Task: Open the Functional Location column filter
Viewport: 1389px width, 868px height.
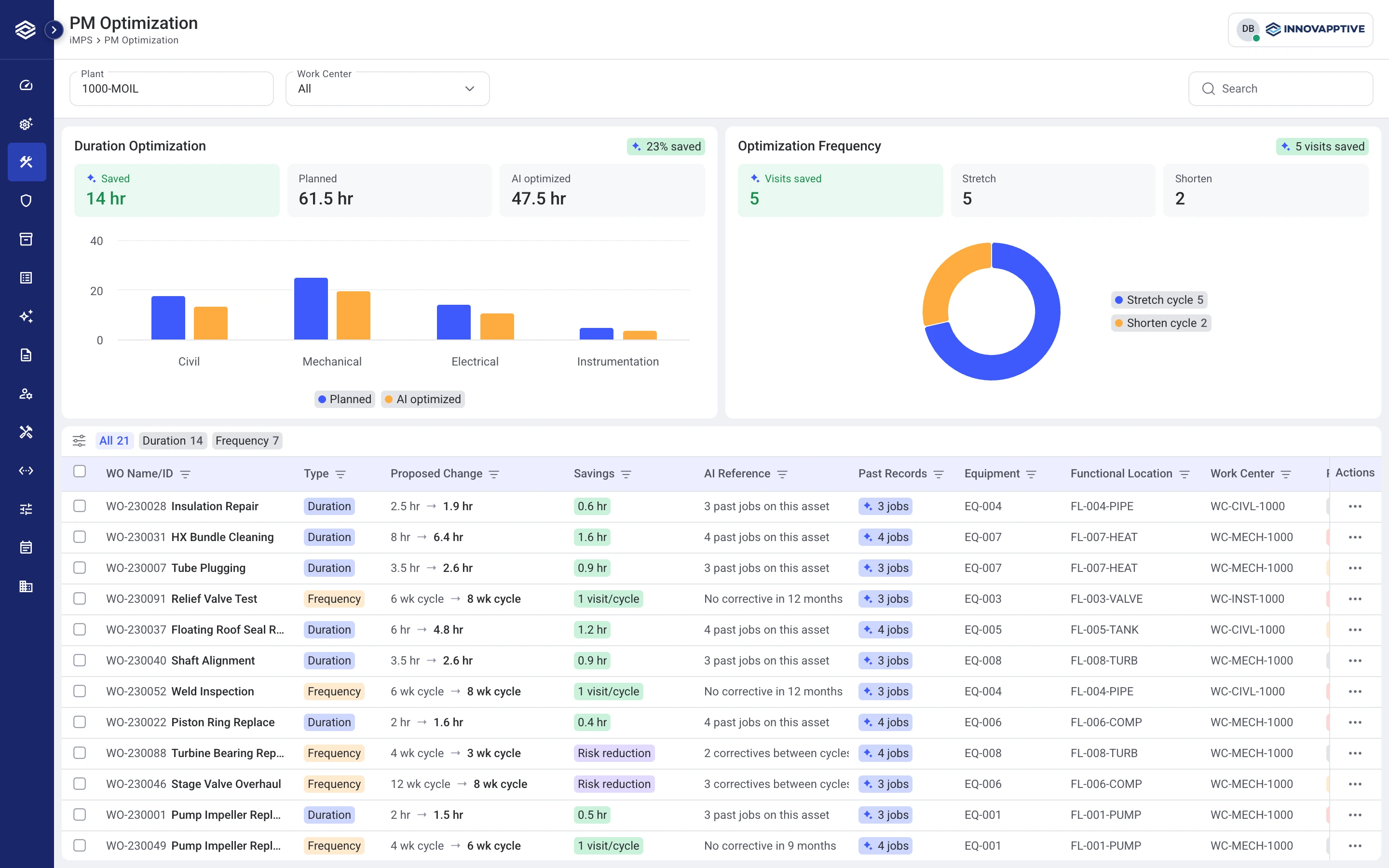Action: (x=1184, y=474)
